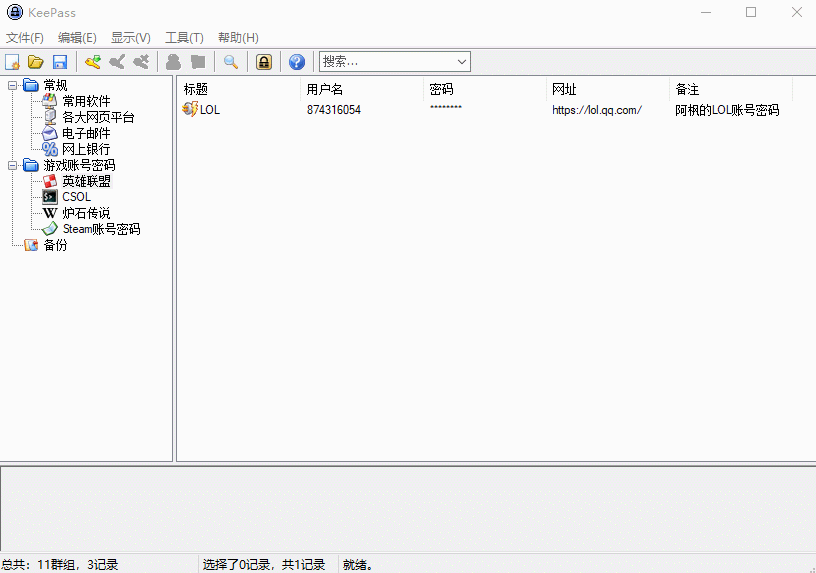Select the Steam账号密码 group

click(x=101, y=229)
